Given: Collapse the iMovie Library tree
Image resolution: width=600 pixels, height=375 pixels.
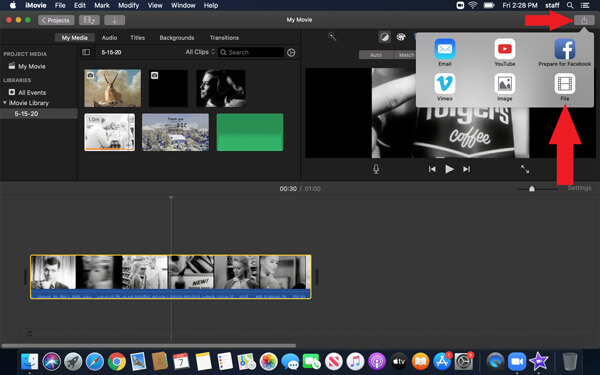Looking at the screenshot, I should point(5,103).
